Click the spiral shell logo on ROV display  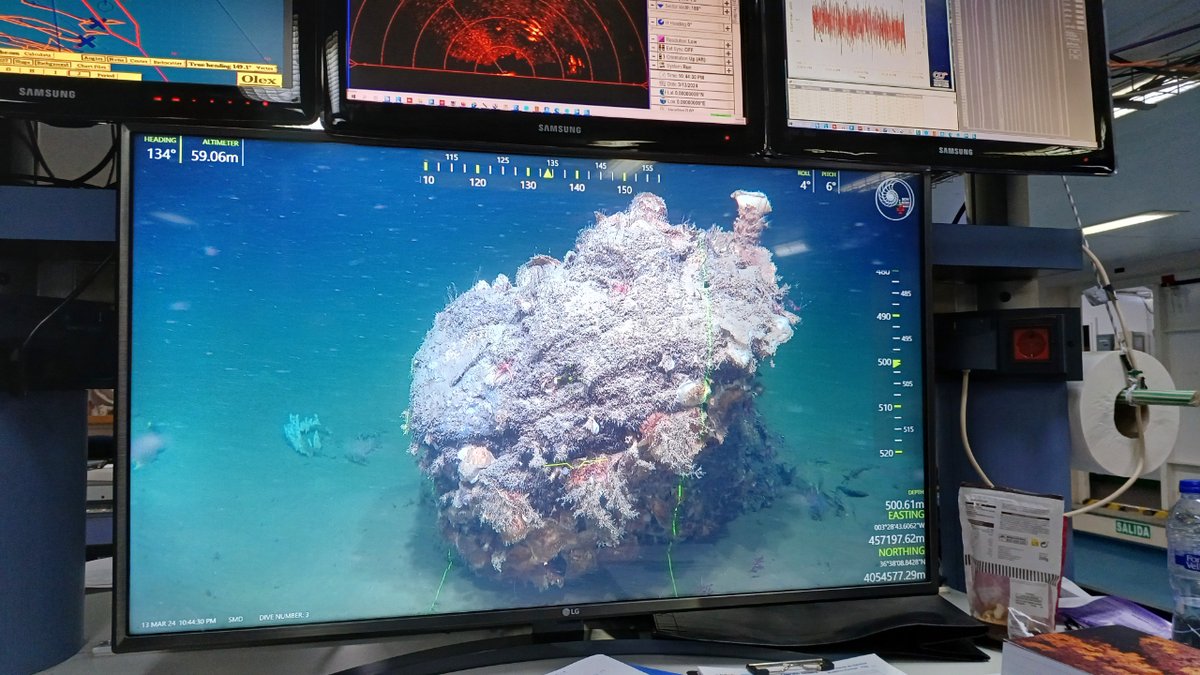(894, 198)
